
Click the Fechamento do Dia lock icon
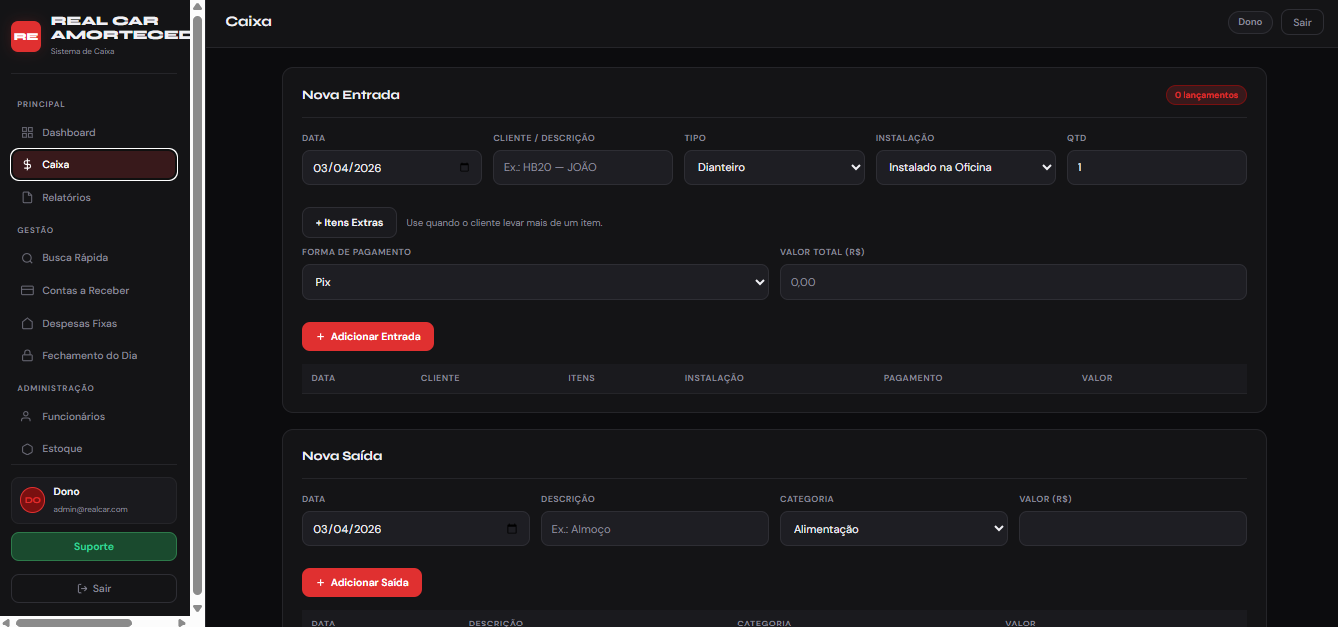(x=27, y=356)
